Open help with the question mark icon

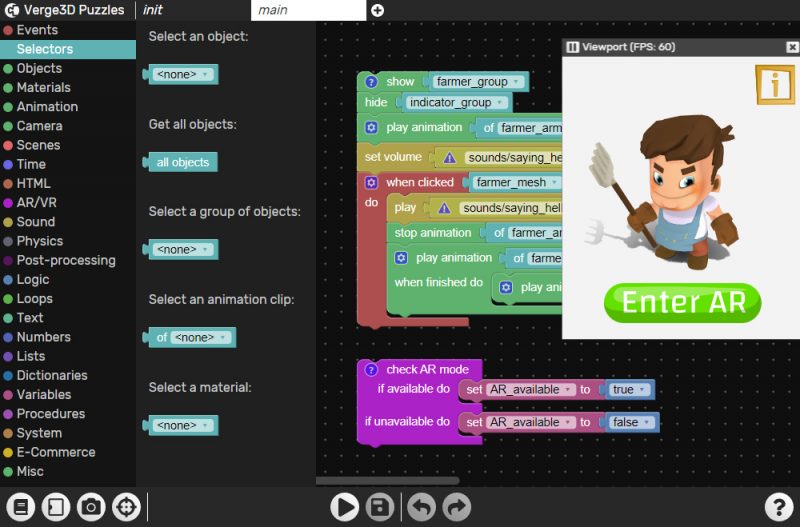pos(778,507)
